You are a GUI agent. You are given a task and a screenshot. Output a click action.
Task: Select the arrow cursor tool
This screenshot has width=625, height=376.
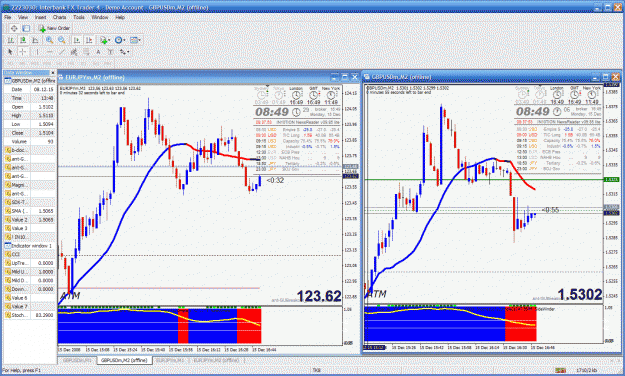pos(10,52)
